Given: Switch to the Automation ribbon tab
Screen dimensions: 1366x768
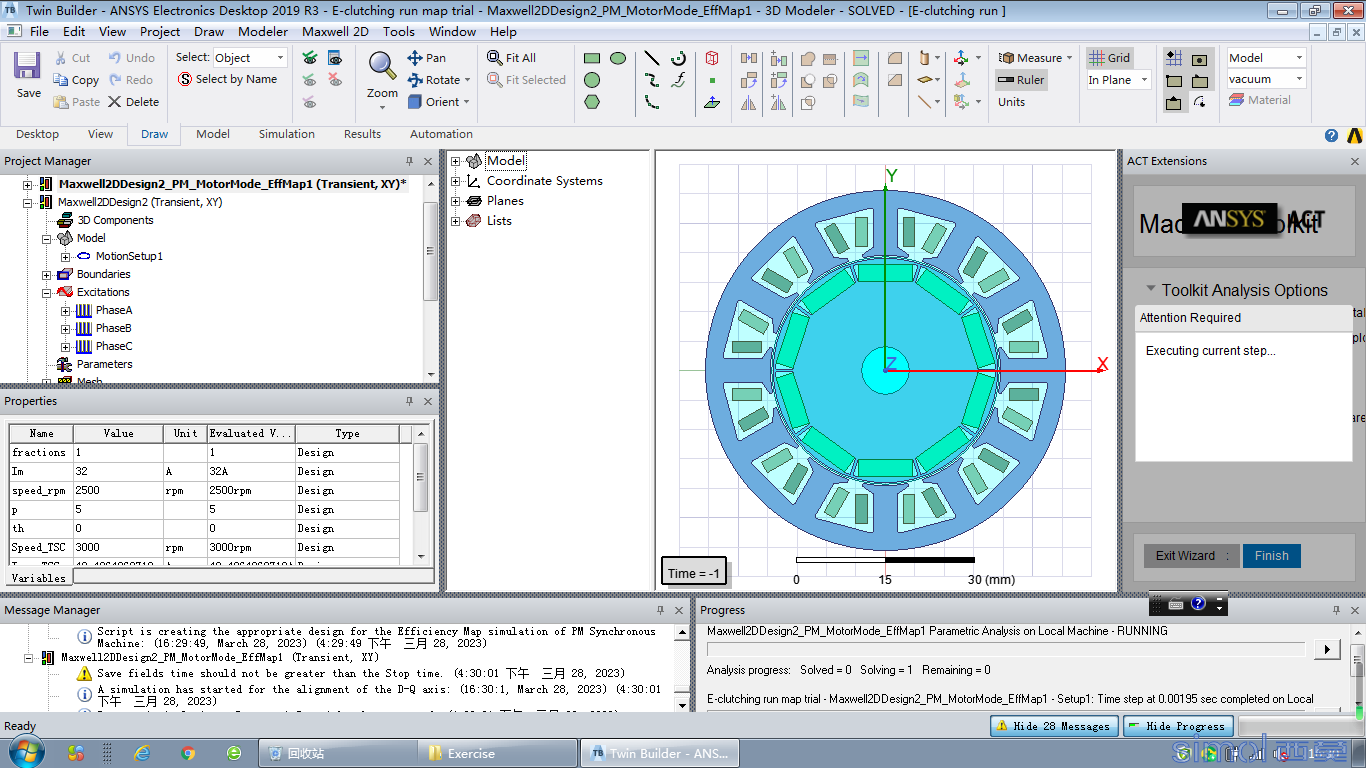Looking at the screenshot, I should click(x=441, y=134).
